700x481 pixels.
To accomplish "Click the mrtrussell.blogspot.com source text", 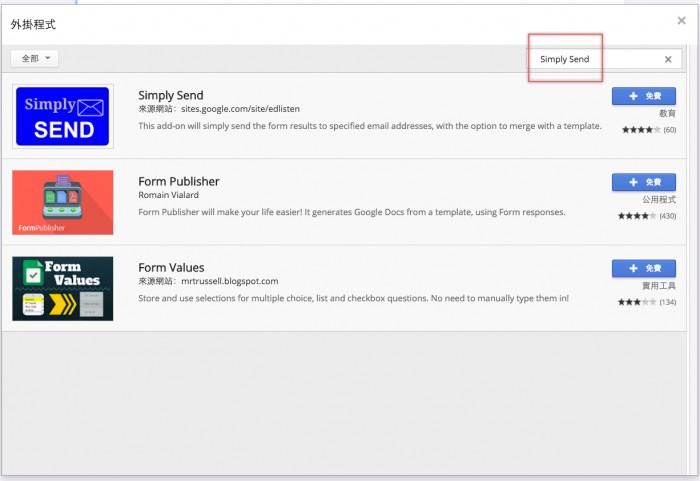I will [230, 281].
